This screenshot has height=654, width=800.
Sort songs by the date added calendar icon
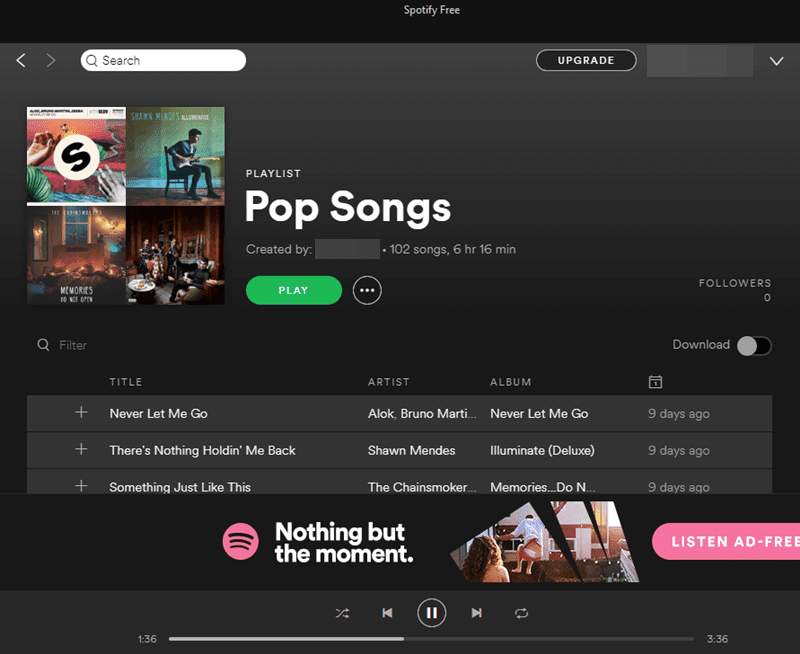655,382
